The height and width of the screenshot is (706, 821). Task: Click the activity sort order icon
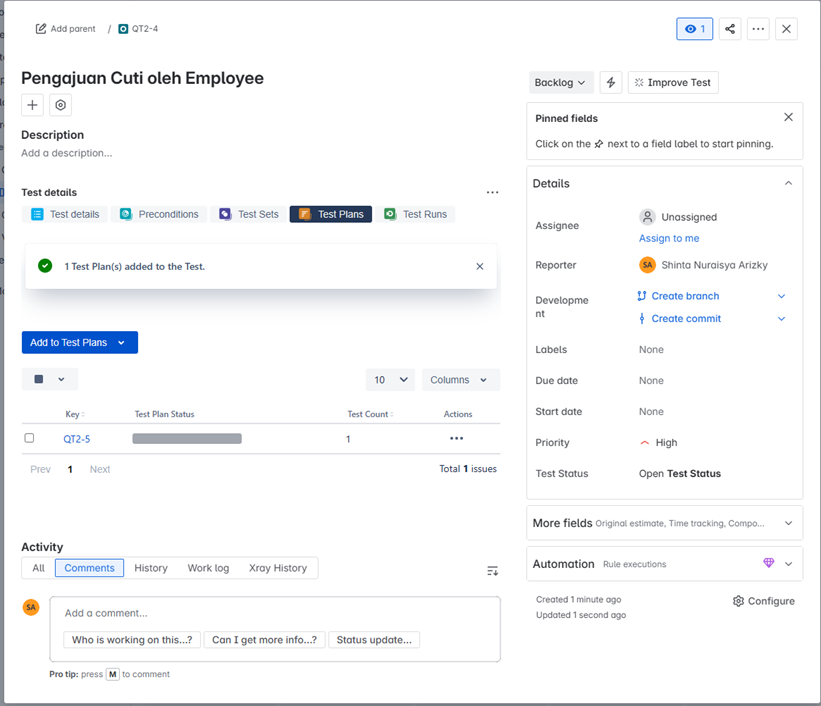click(x=492, y=570)
